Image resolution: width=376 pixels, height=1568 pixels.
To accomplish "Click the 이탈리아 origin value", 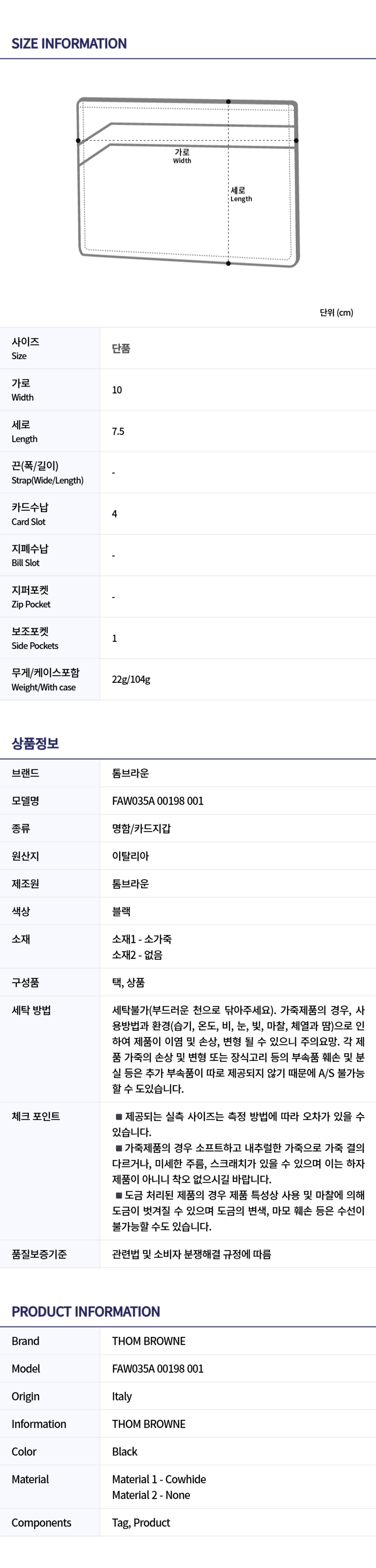I will [130, 856].
